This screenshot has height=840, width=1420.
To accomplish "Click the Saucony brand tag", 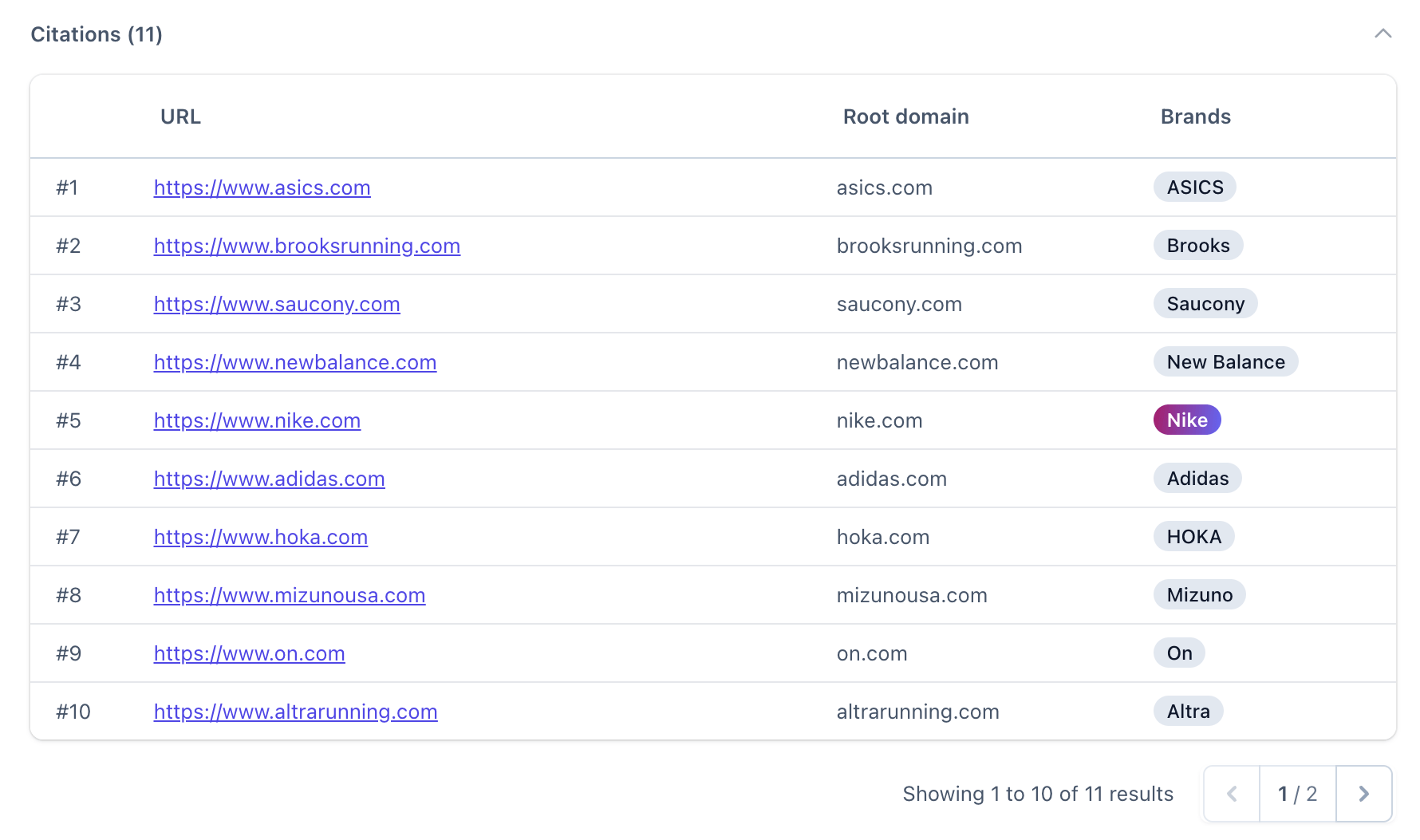I will coord(1205,304).
